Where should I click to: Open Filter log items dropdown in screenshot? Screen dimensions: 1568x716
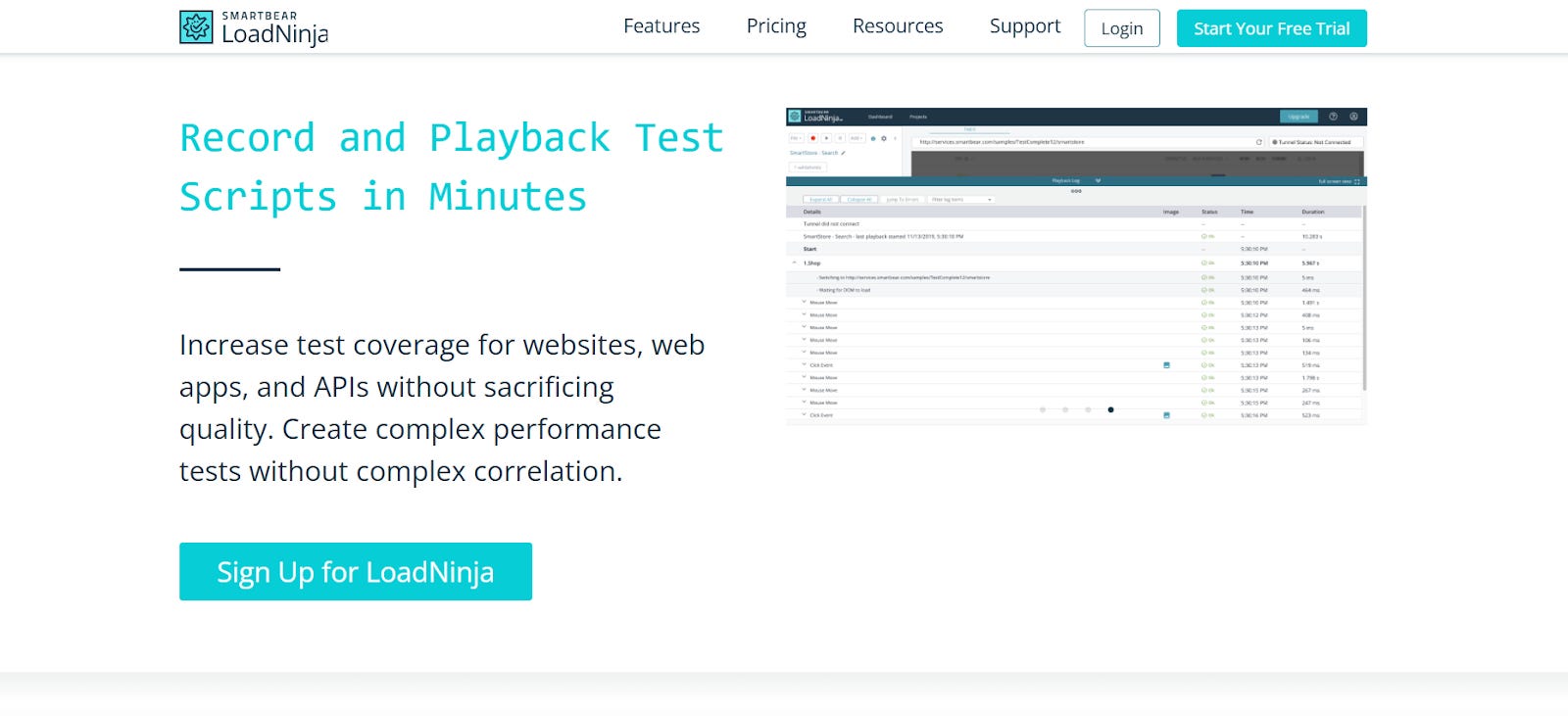point(961,199)
